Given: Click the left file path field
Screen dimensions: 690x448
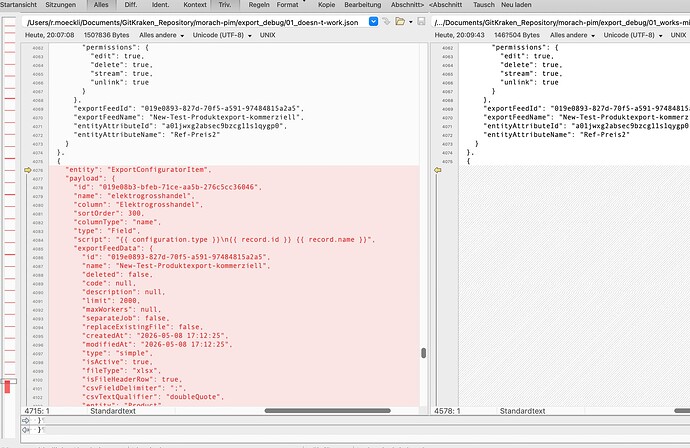Looking at the screenshot, I should [x=195, y=22].
